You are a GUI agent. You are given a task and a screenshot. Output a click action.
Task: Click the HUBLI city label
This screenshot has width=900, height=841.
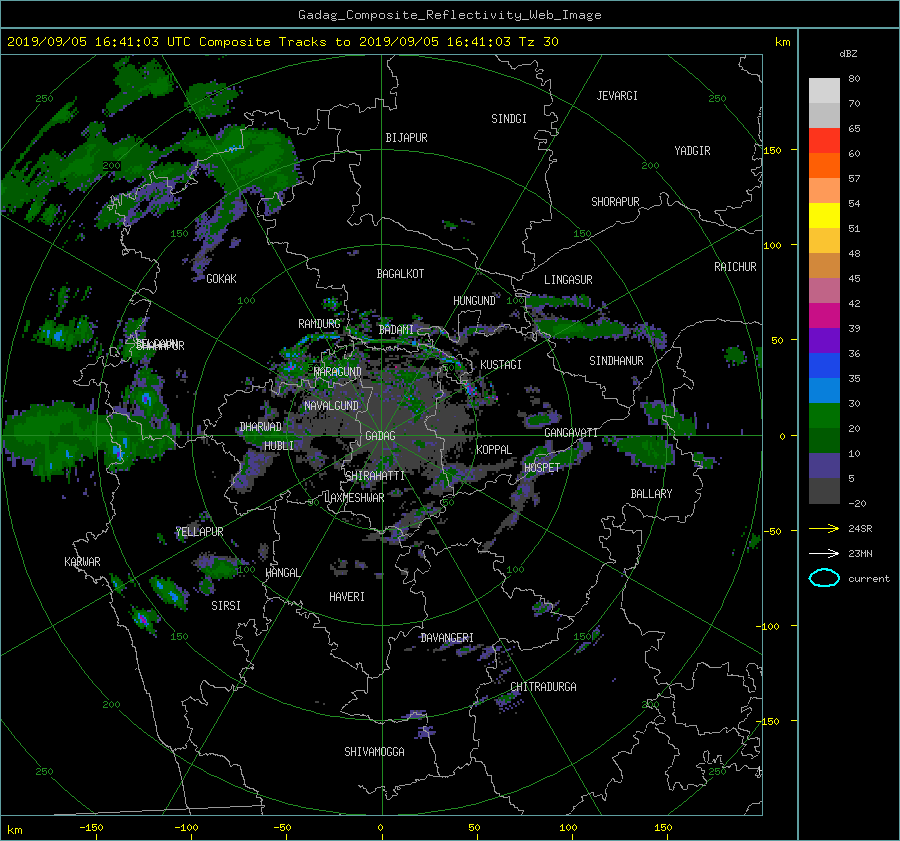point(279,445)
